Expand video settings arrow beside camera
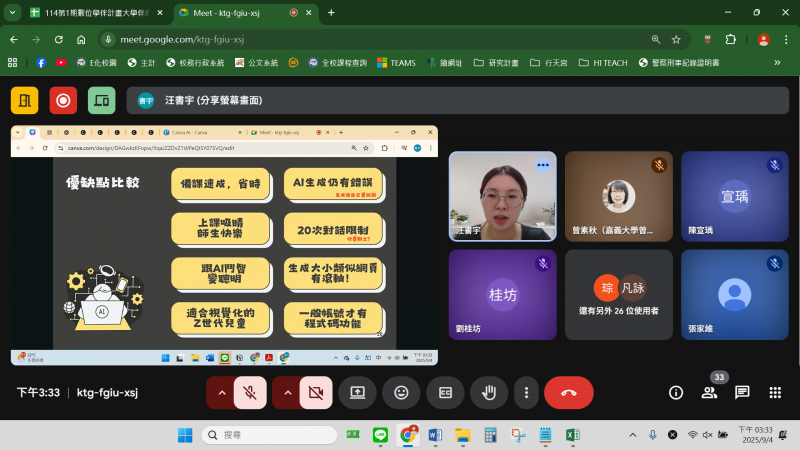The height and width of the screenshot is (450, 800). tap(286, 393)
